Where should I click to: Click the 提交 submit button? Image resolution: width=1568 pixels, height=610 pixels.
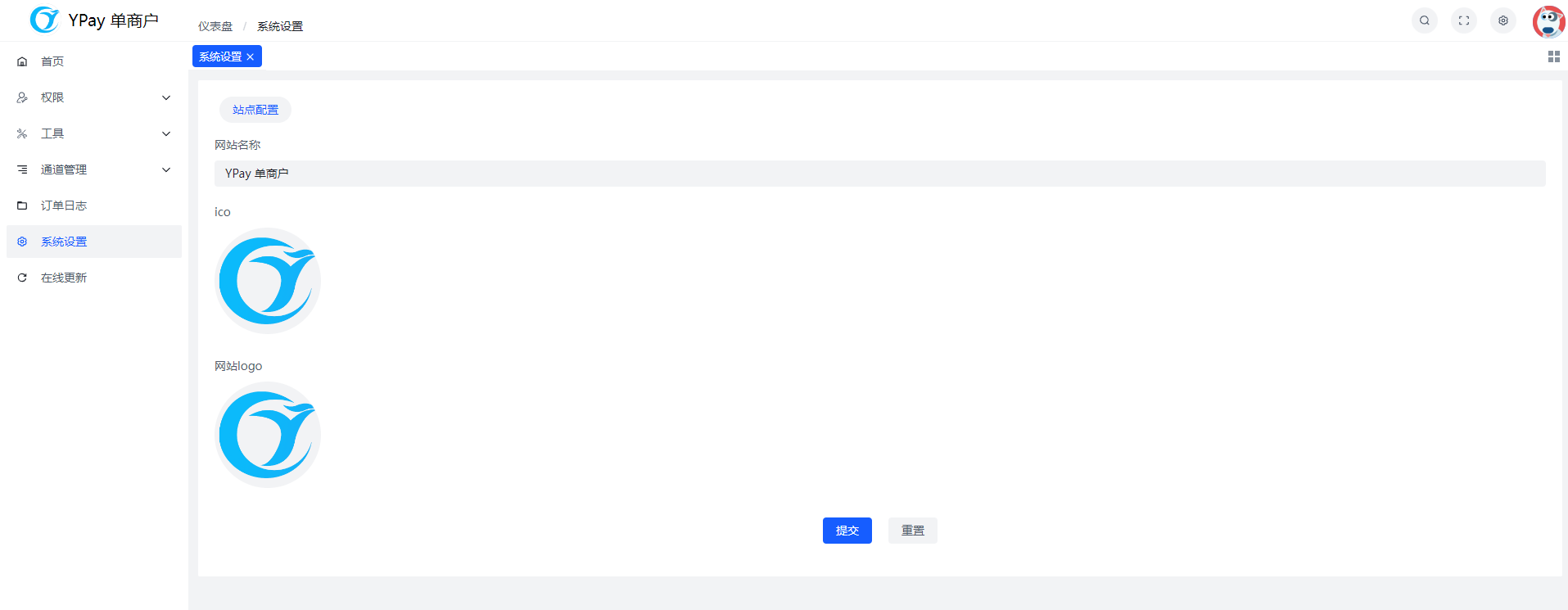[847, 531]
